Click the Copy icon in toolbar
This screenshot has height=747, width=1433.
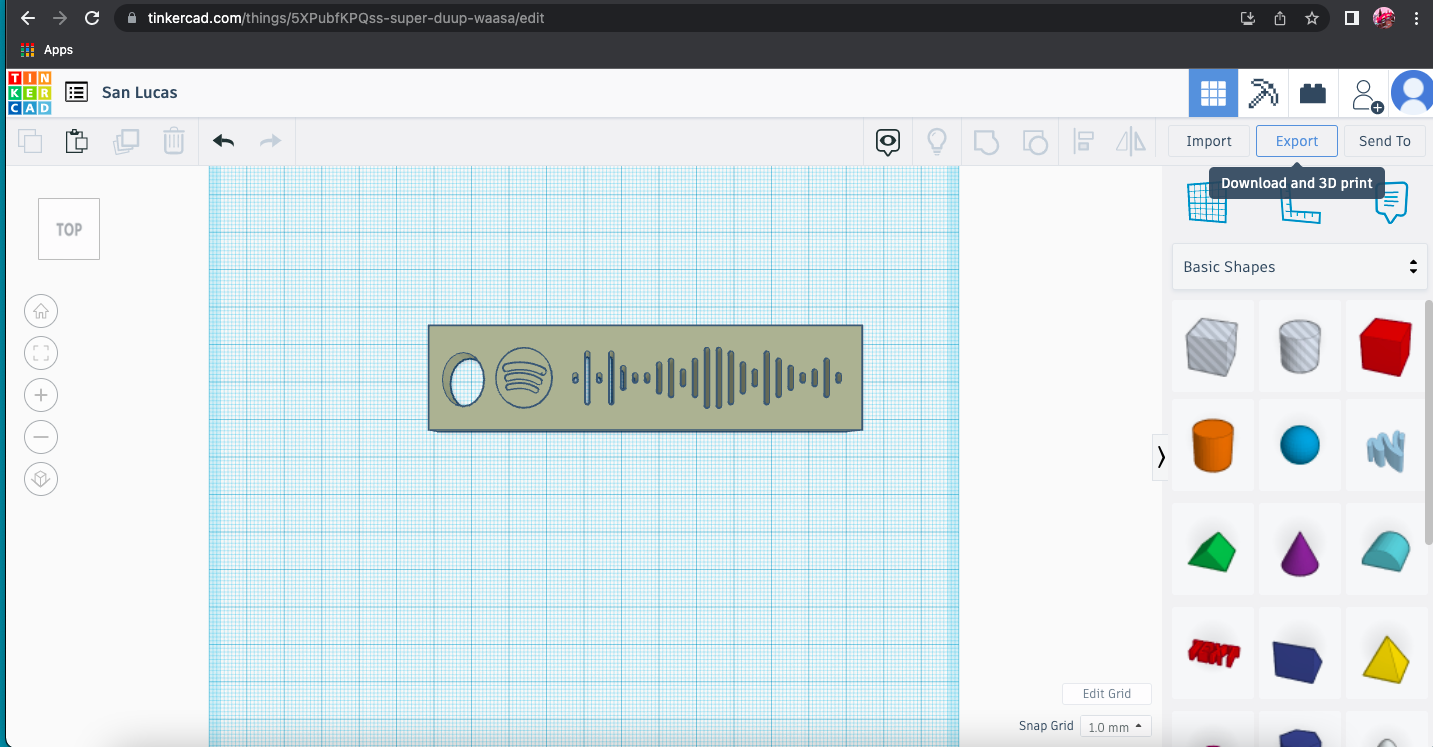(30, 141)
